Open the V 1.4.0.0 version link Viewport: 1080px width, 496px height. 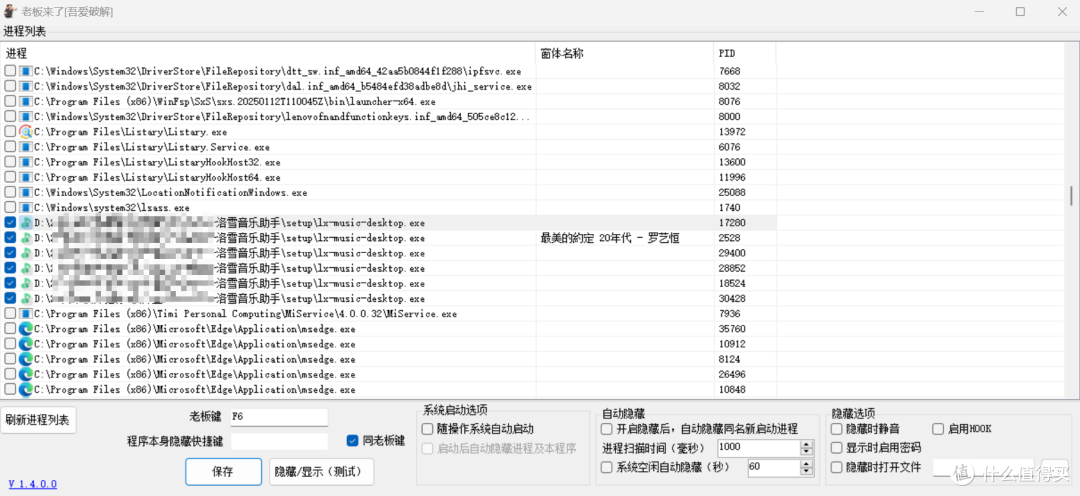coord(33,484)
